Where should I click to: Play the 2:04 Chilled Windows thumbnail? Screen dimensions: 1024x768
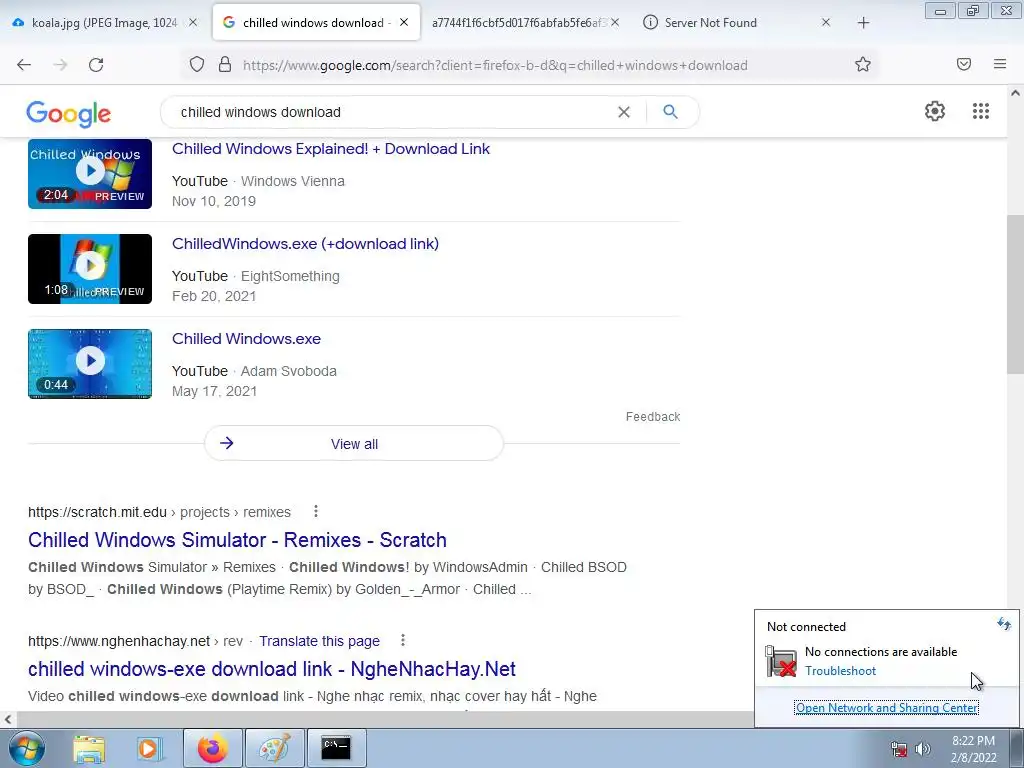point(90,174)
